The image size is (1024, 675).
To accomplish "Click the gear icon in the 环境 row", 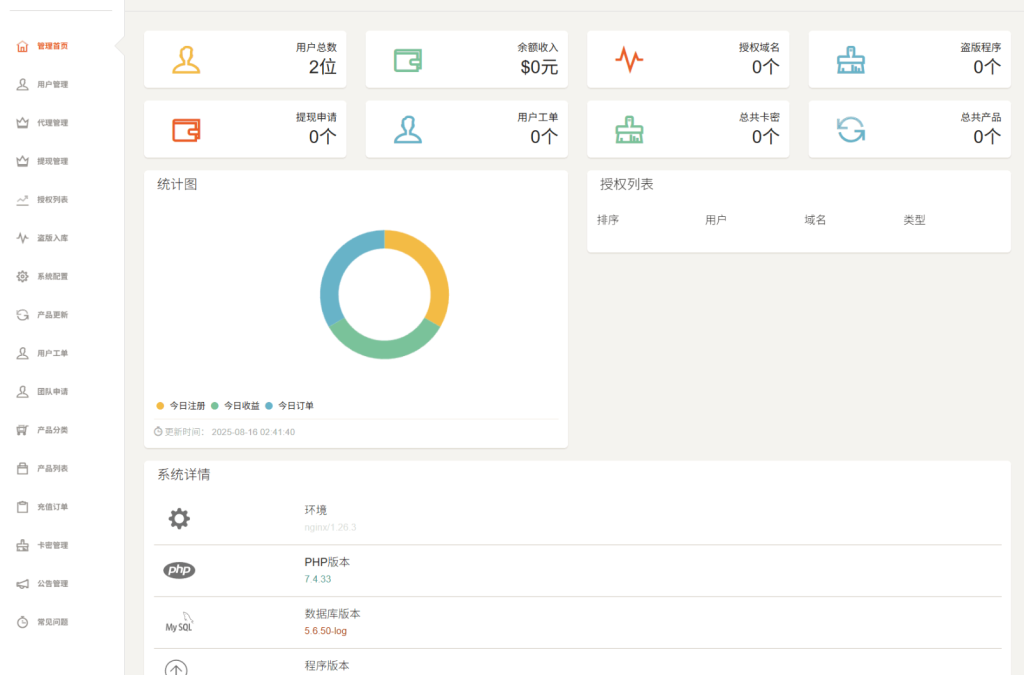I will point(179,519).
